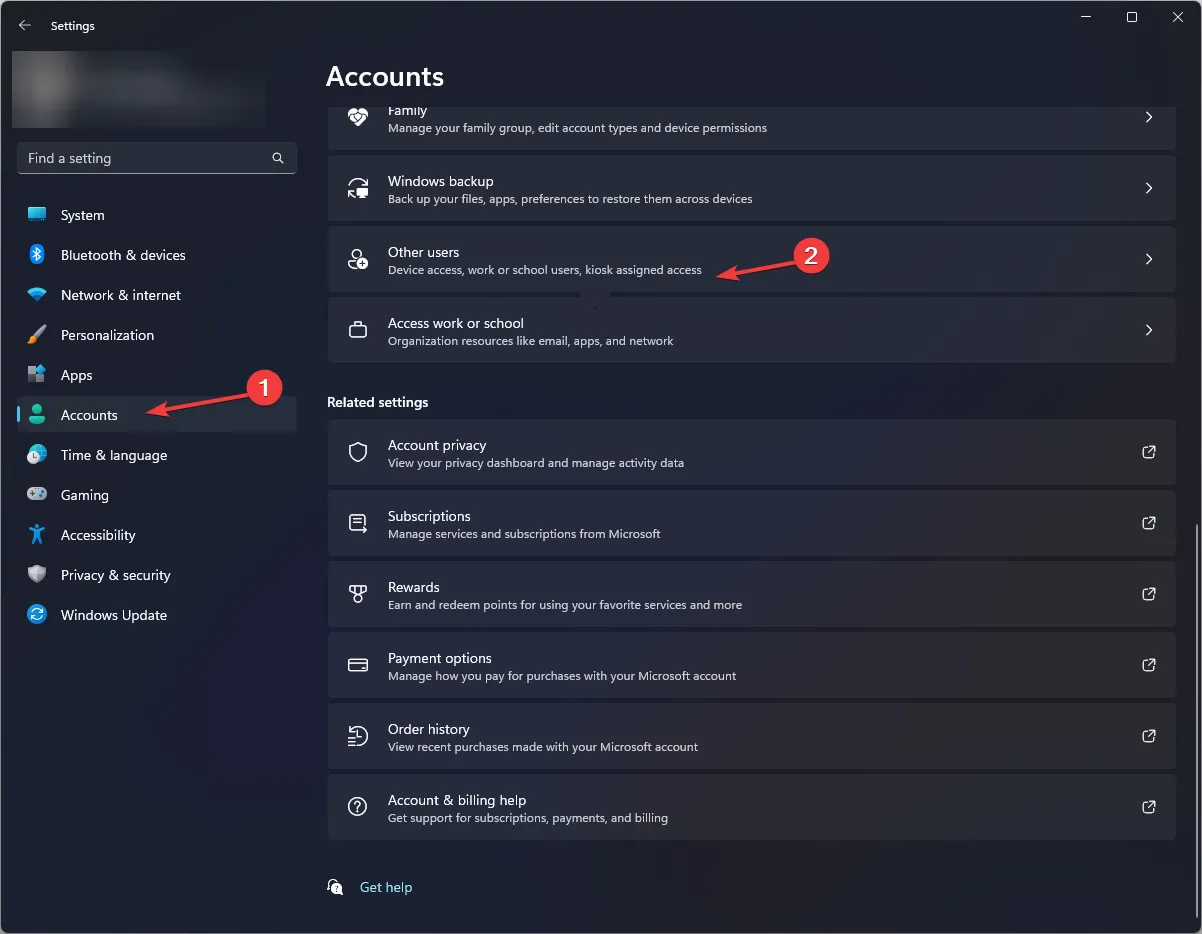Open Rewards external link icon

click(1149, 594)
